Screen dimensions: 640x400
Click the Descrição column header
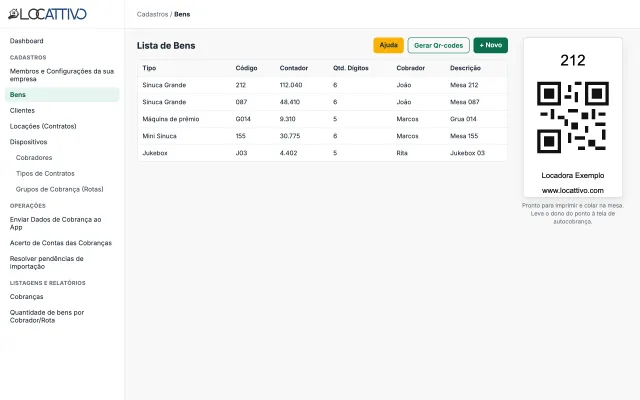point(465,68)
